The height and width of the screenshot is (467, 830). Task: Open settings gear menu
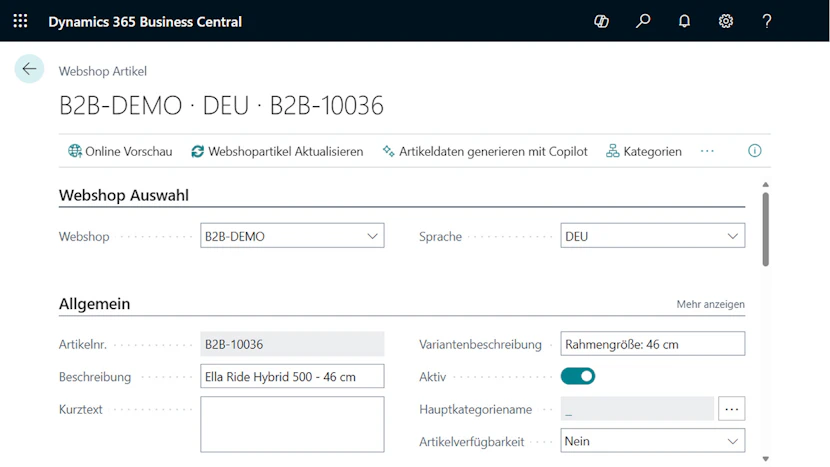click(726, 21)
